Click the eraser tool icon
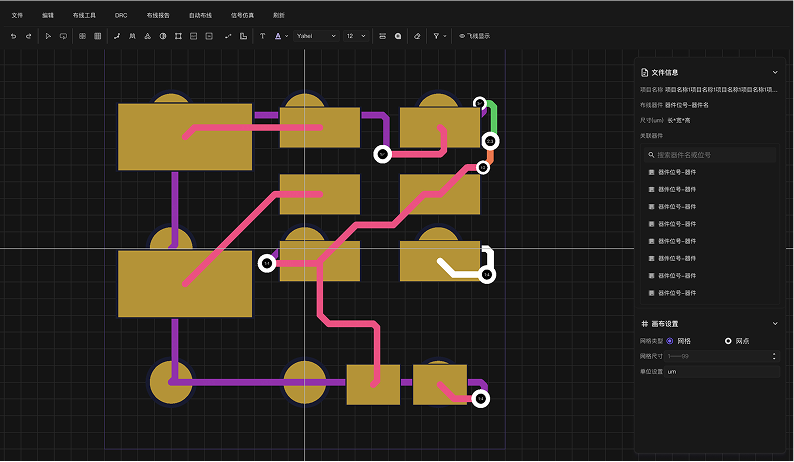The image size is (794, 462). [x=417, y=36]
